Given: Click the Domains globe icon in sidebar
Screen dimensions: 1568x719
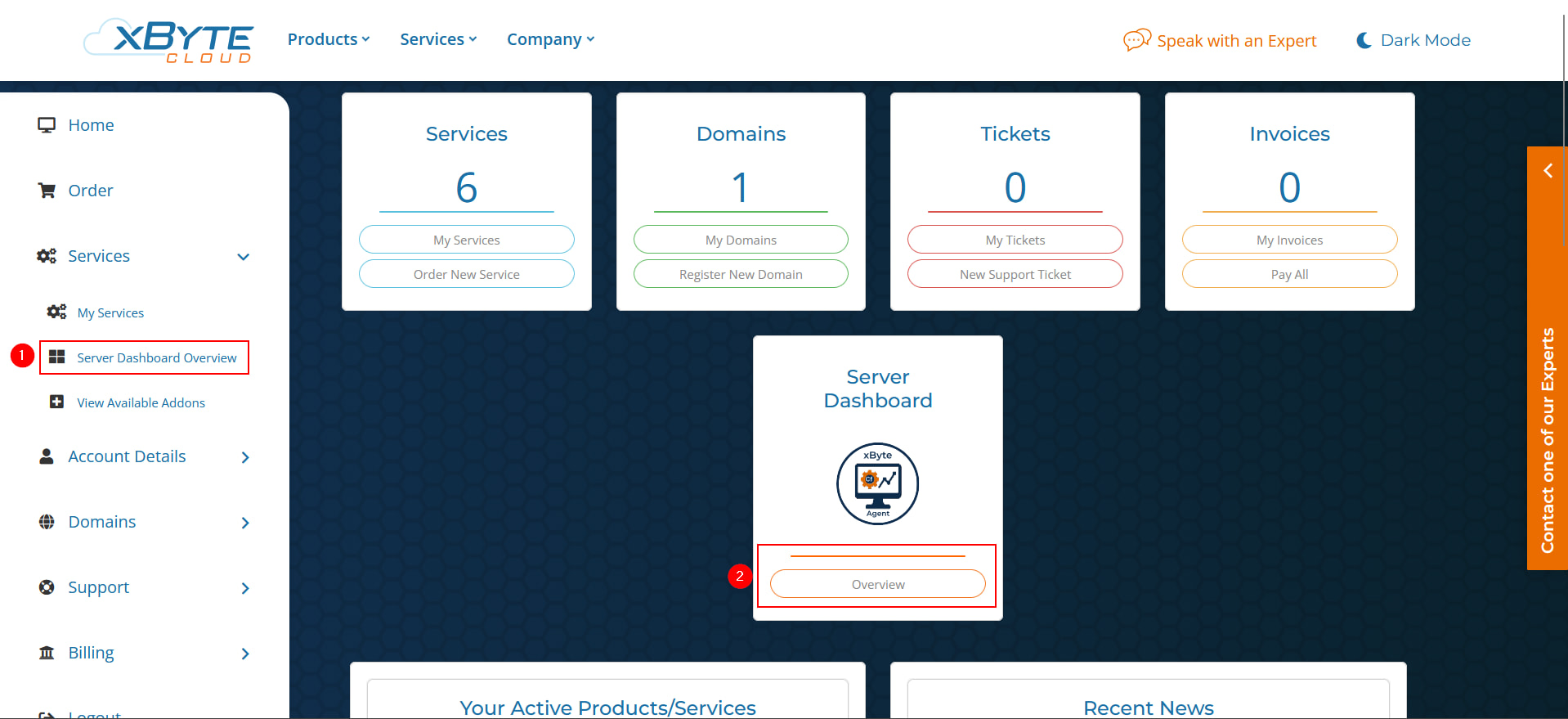Looking at the screenshot, I should (47, 522).
